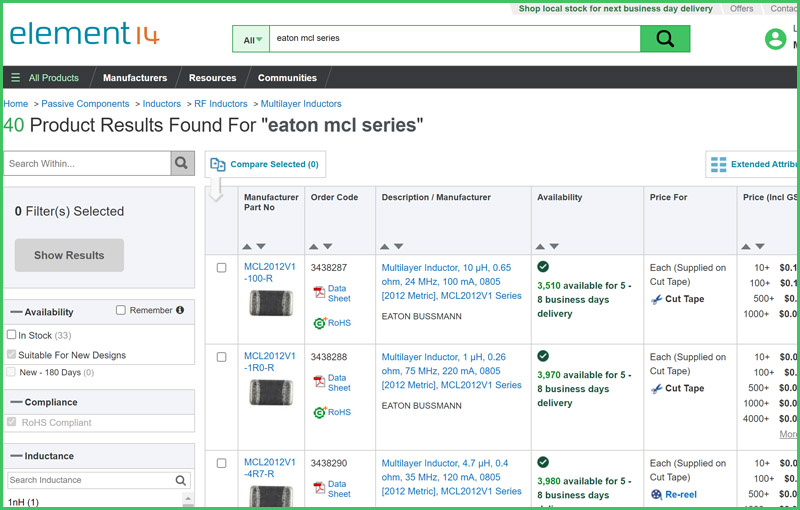Click the green search magnifier button
Screen dimensions: 800x510
[665, 39]
